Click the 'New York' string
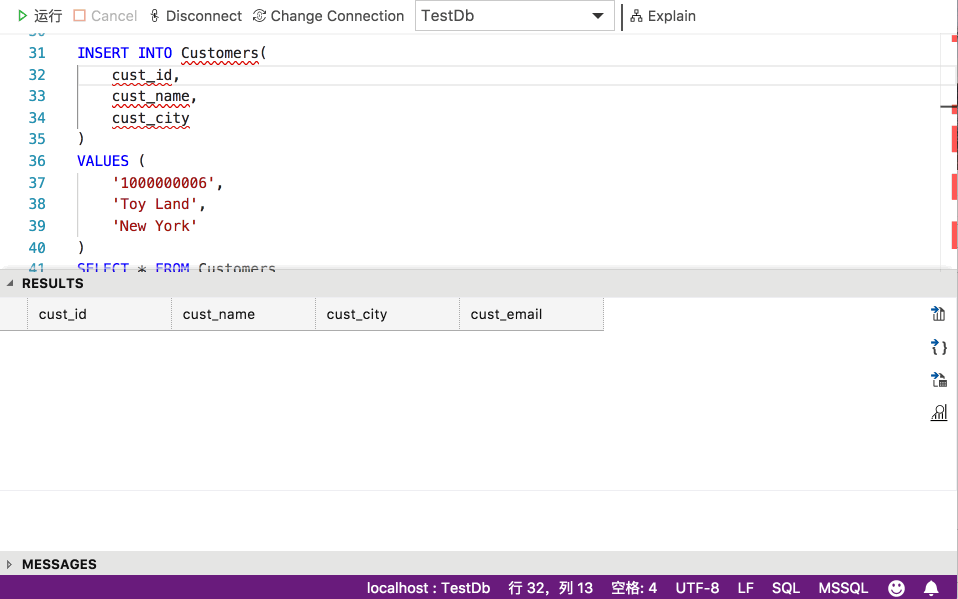The height and width of the screenshot is (599, 958). click(155, 226)
